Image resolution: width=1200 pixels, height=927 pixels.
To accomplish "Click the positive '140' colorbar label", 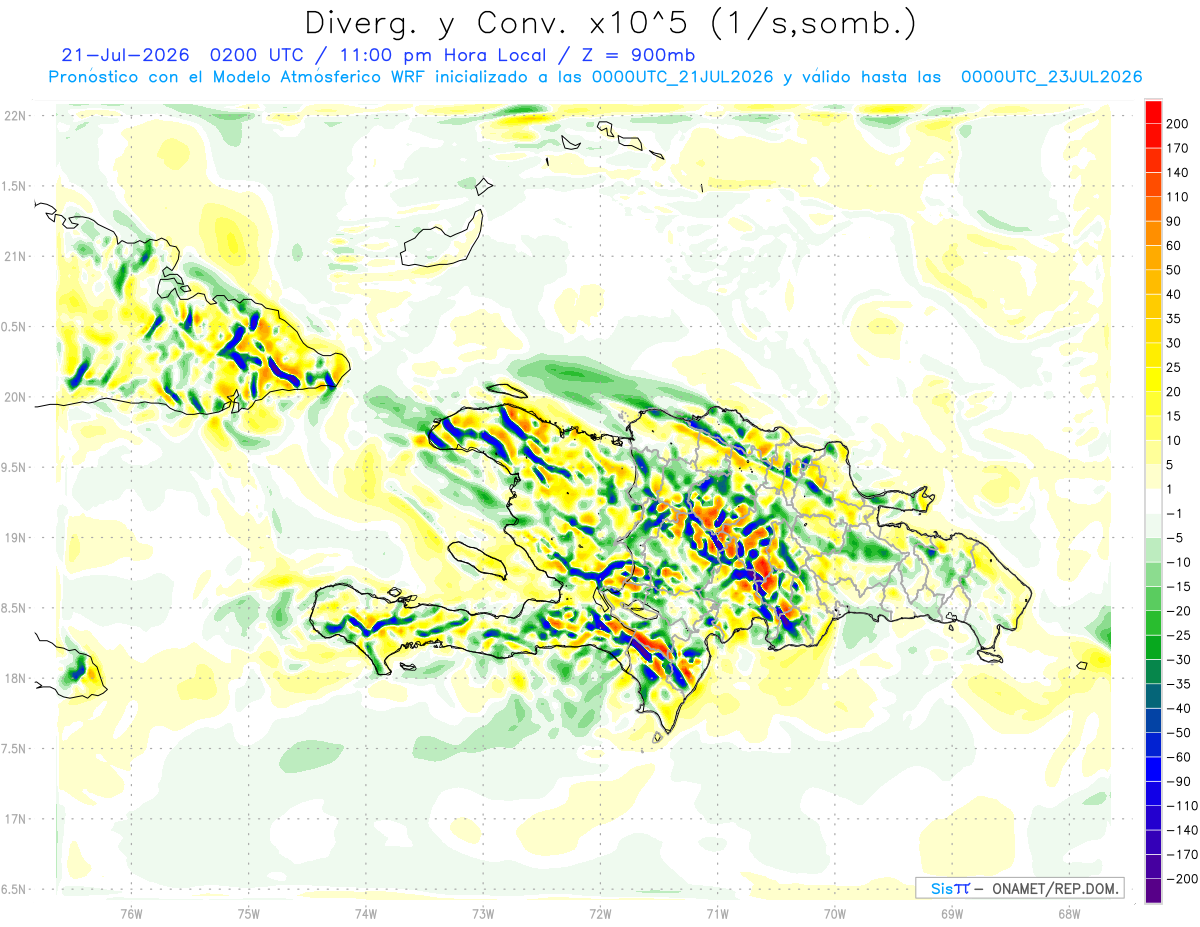I will (1179, 172).
